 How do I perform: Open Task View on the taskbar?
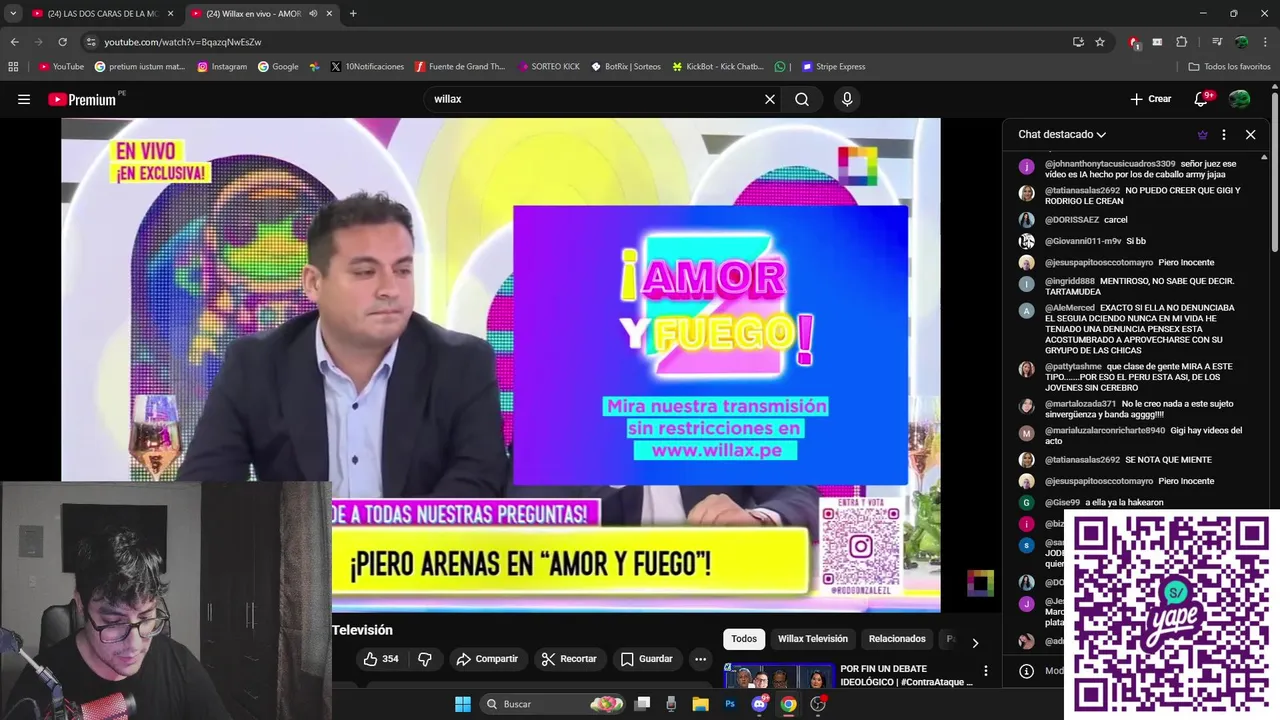pos(643,704)
